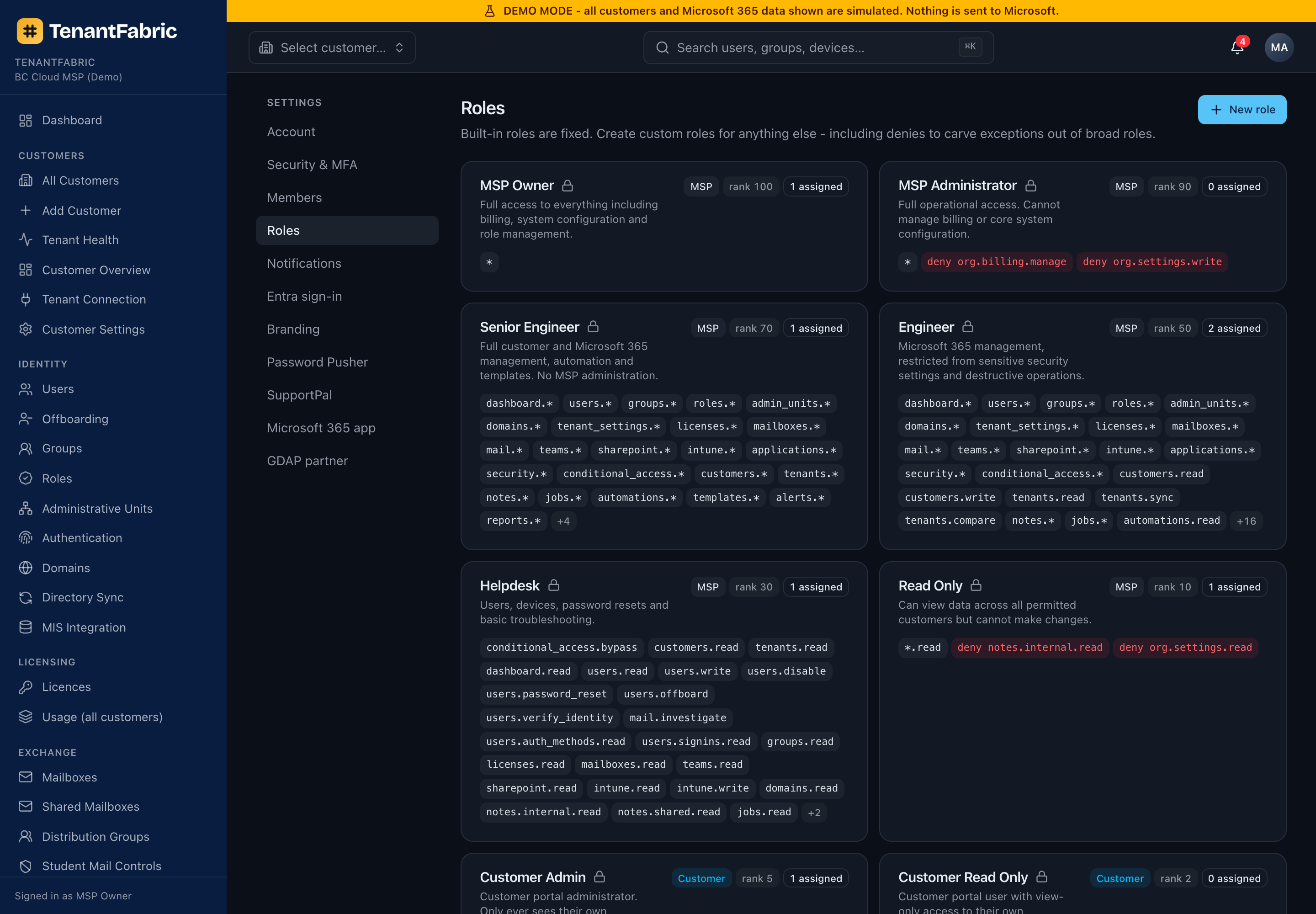Open Distribution Groups page
The height and width of the screenshot is (914, 1316).
[x=96, y=837]
